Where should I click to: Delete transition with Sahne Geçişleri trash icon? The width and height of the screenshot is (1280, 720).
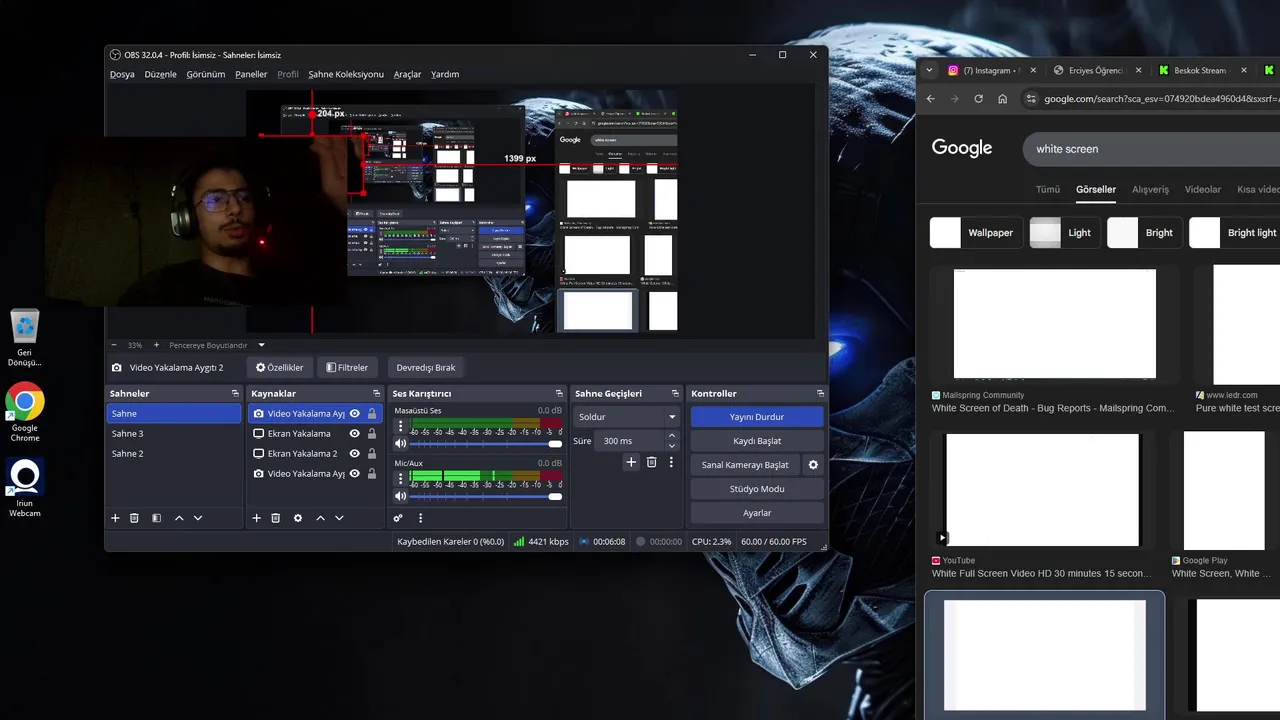click(651, 462)
